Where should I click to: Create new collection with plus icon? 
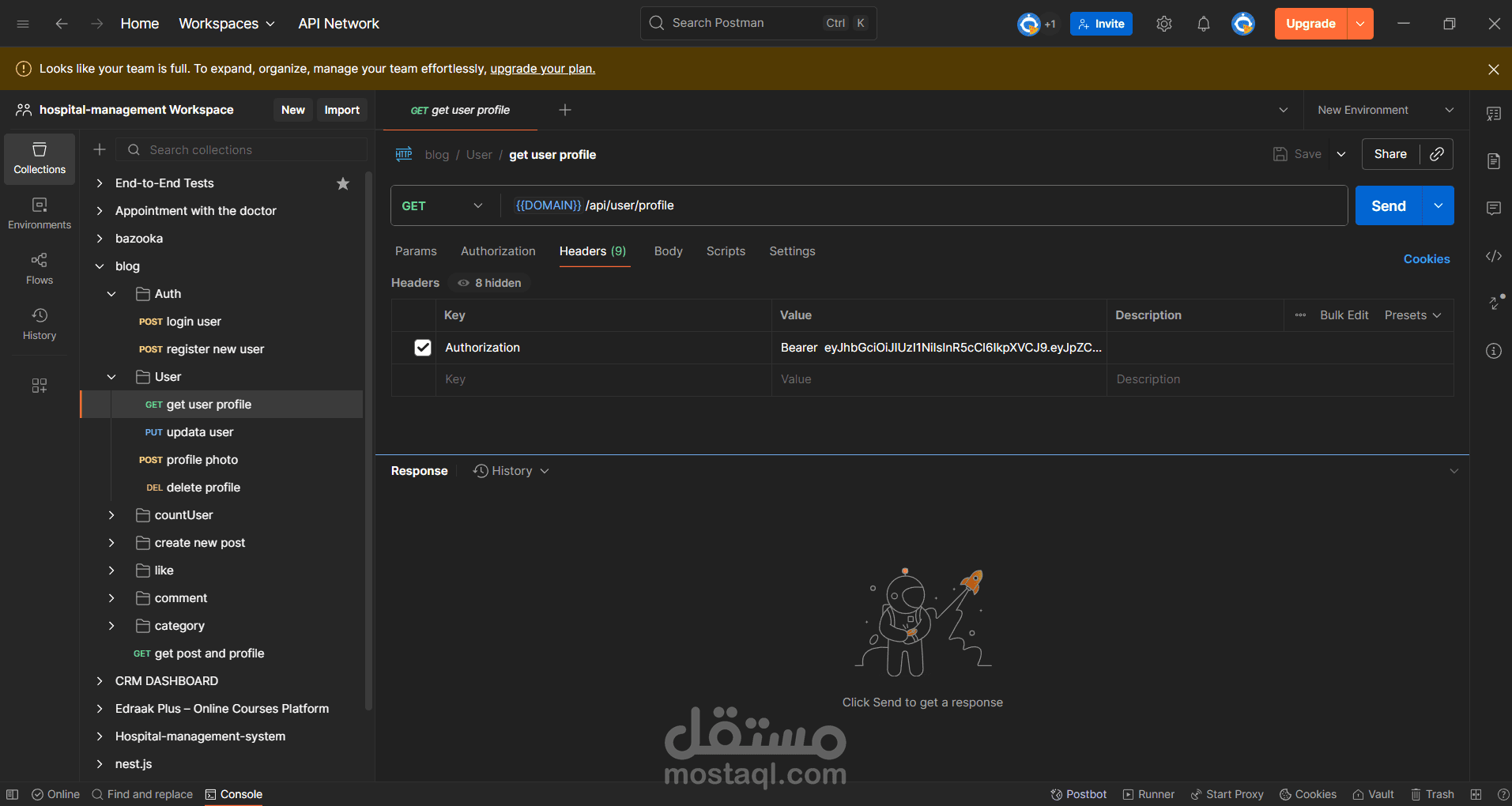pos(100,149)
